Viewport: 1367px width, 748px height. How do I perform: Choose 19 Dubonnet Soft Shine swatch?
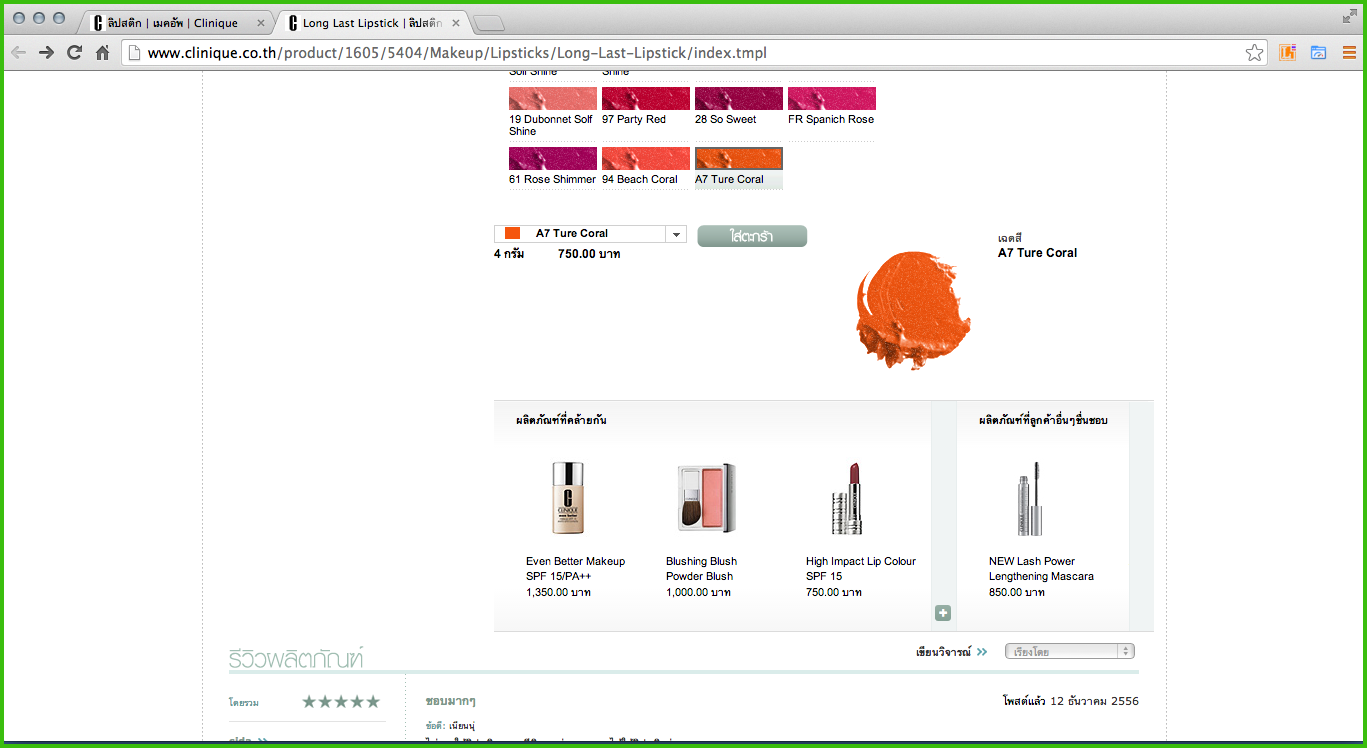[553, 98]
